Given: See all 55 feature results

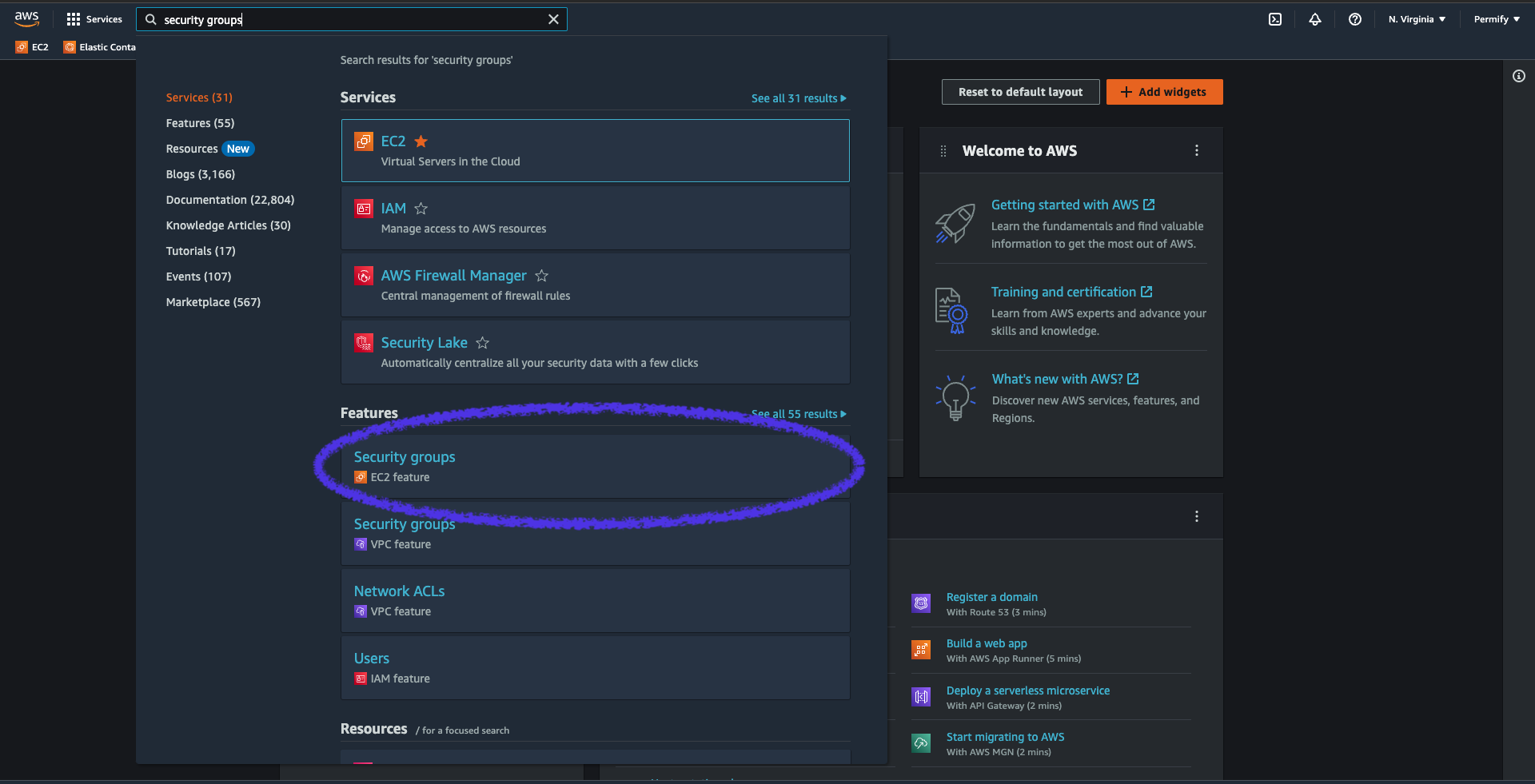Looking at the screenshot, I should pos(799,414).
